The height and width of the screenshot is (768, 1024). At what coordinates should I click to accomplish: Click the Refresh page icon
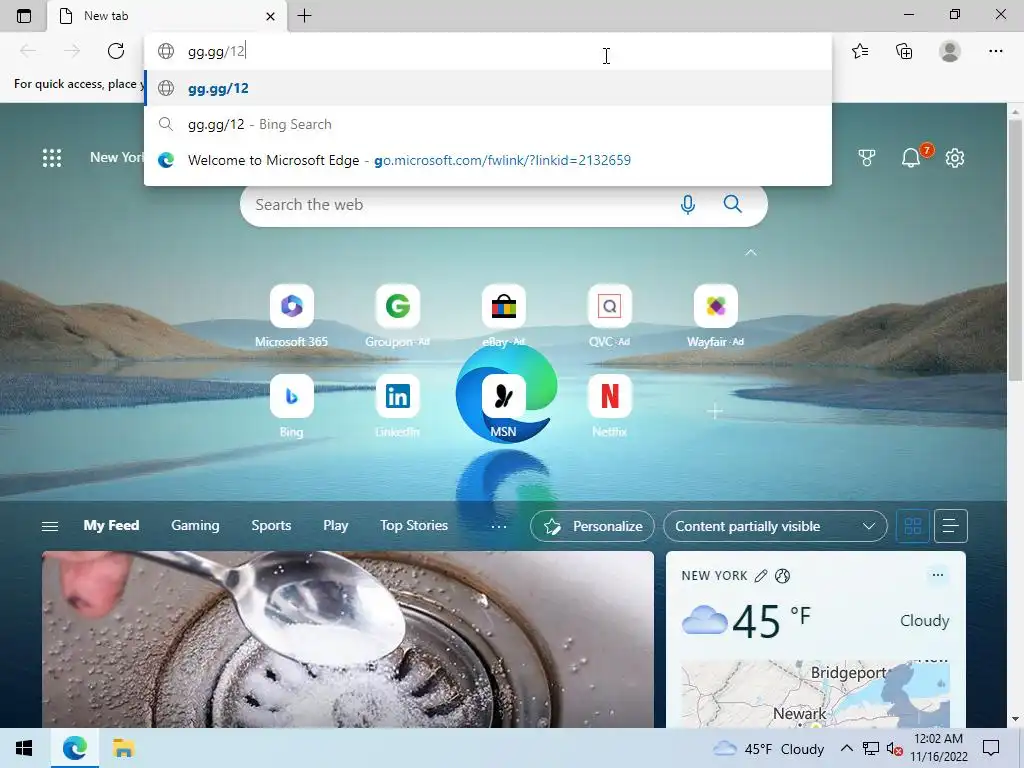click(116, 51)
